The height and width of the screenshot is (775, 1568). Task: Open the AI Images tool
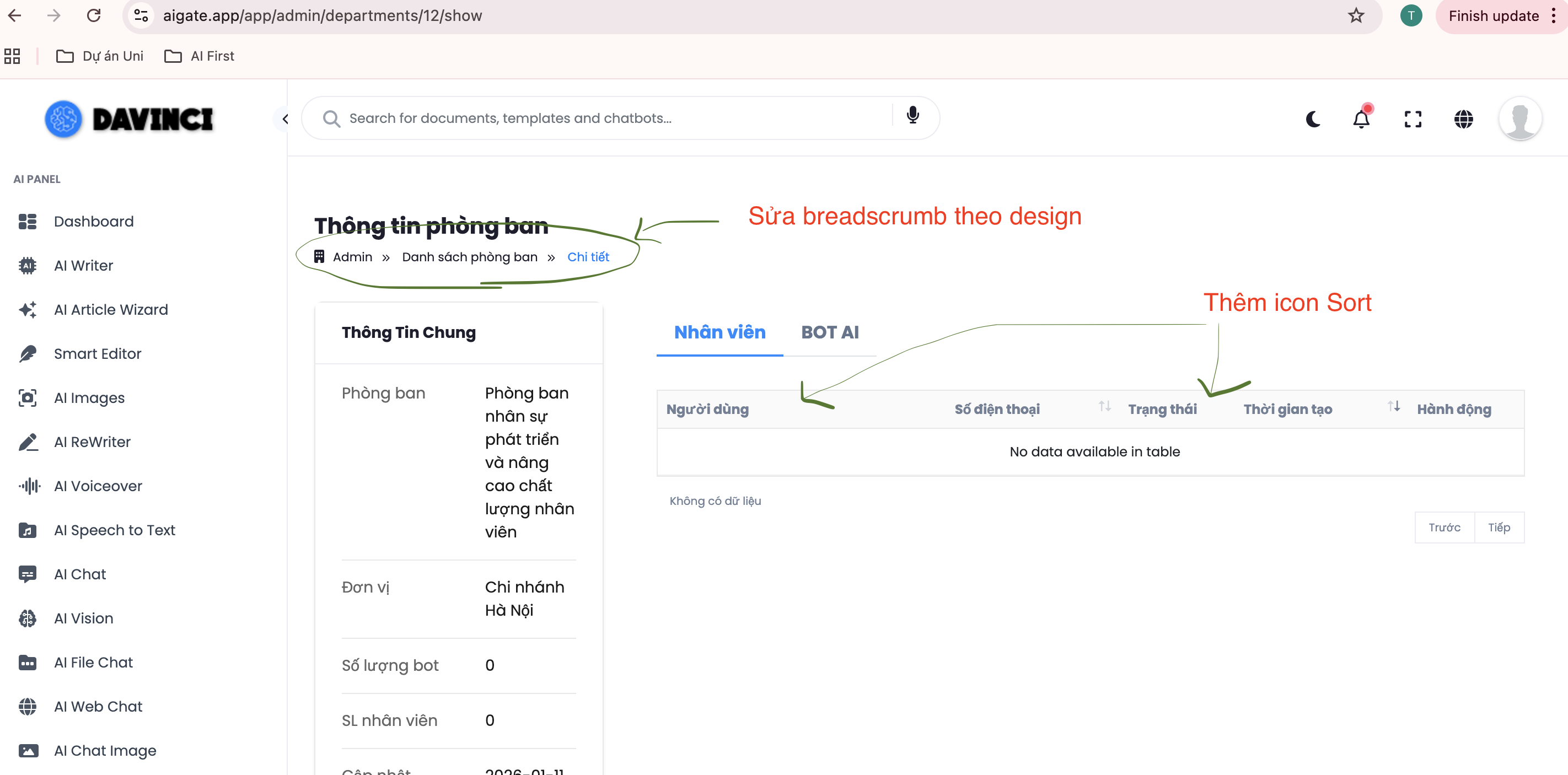coord(89,398)
